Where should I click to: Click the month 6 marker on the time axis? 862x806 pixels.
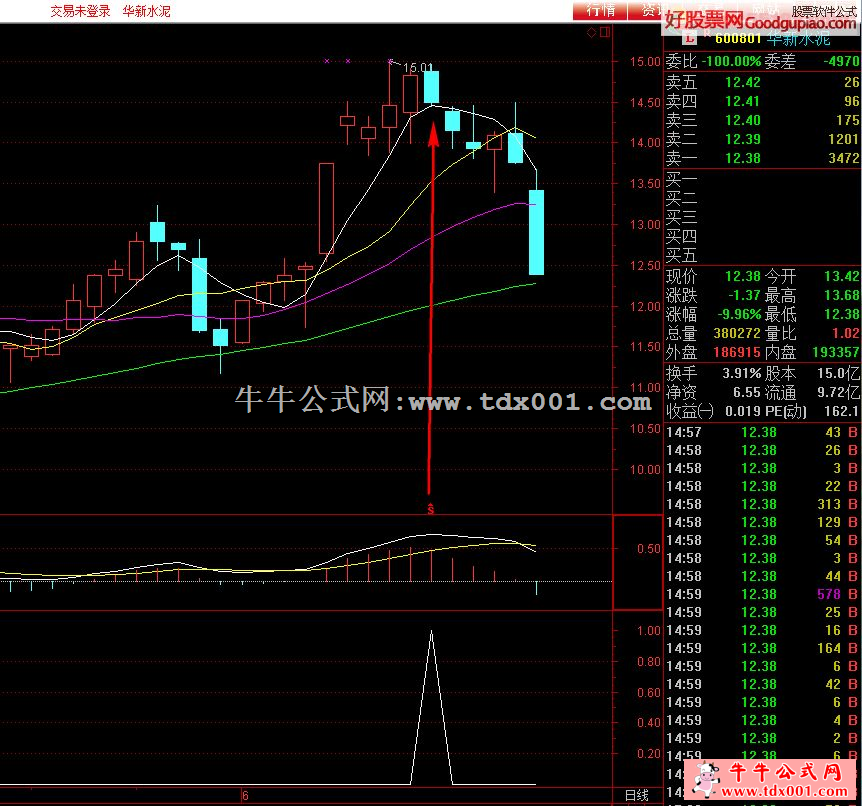tap(245, 795)
